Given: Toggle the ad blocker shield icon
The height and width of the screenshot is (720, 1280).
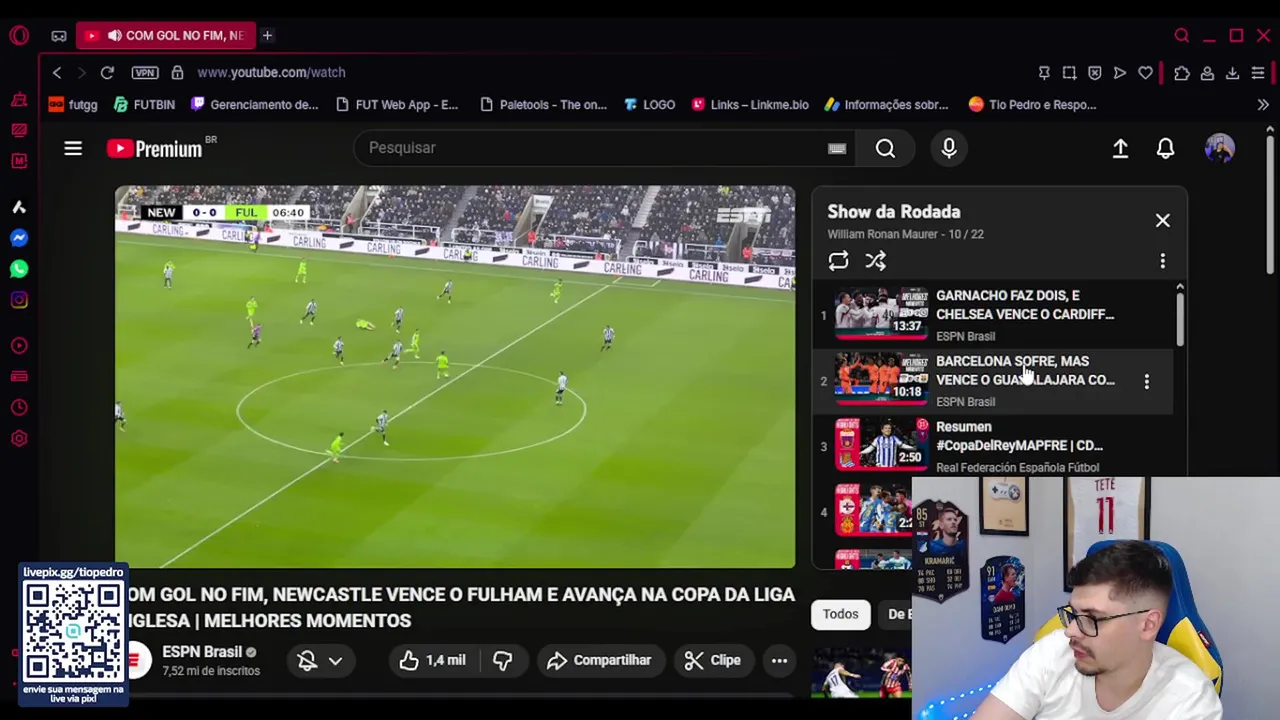Looking at the screenshot, I should (1094, 72).
